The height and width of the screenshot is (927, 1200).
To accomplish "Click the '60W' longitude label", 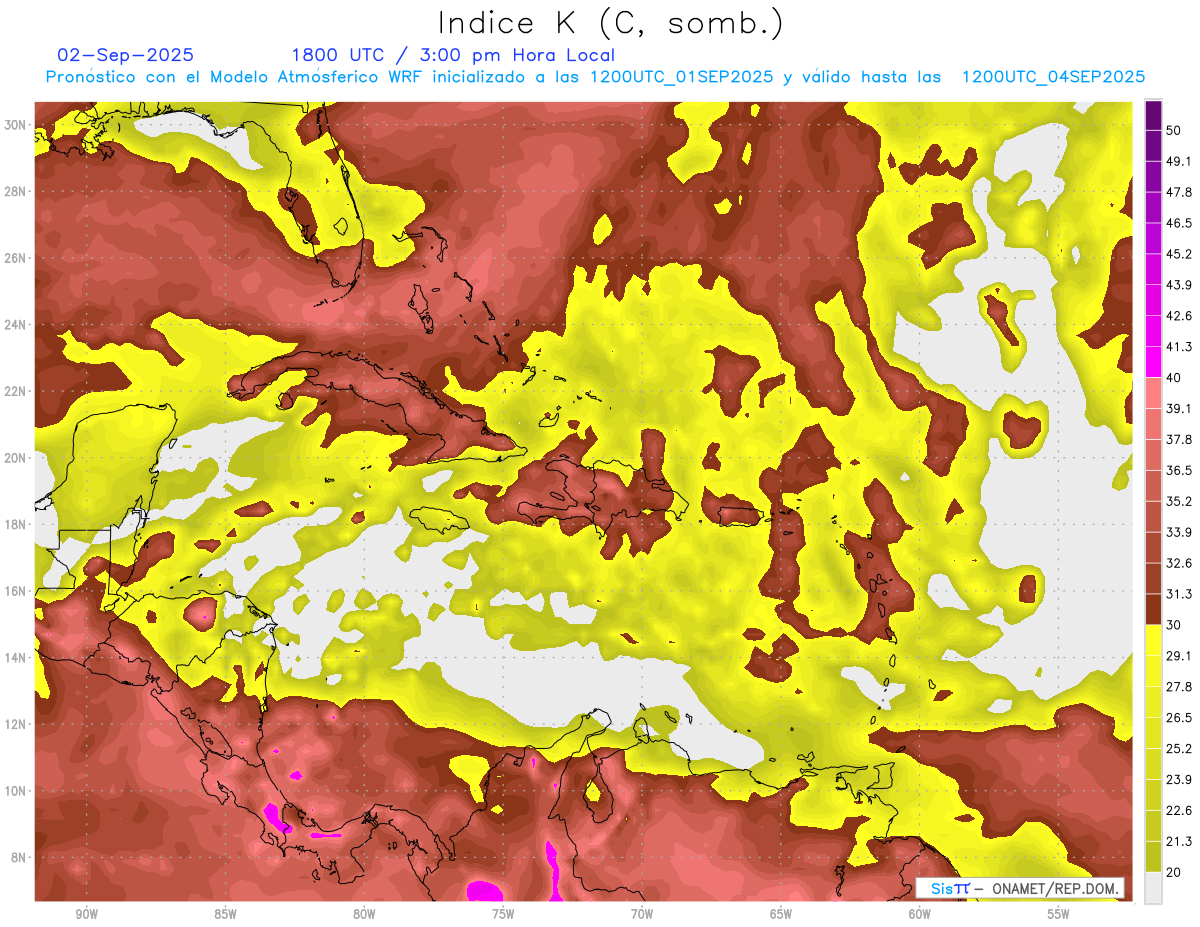I will coord(920,914).
